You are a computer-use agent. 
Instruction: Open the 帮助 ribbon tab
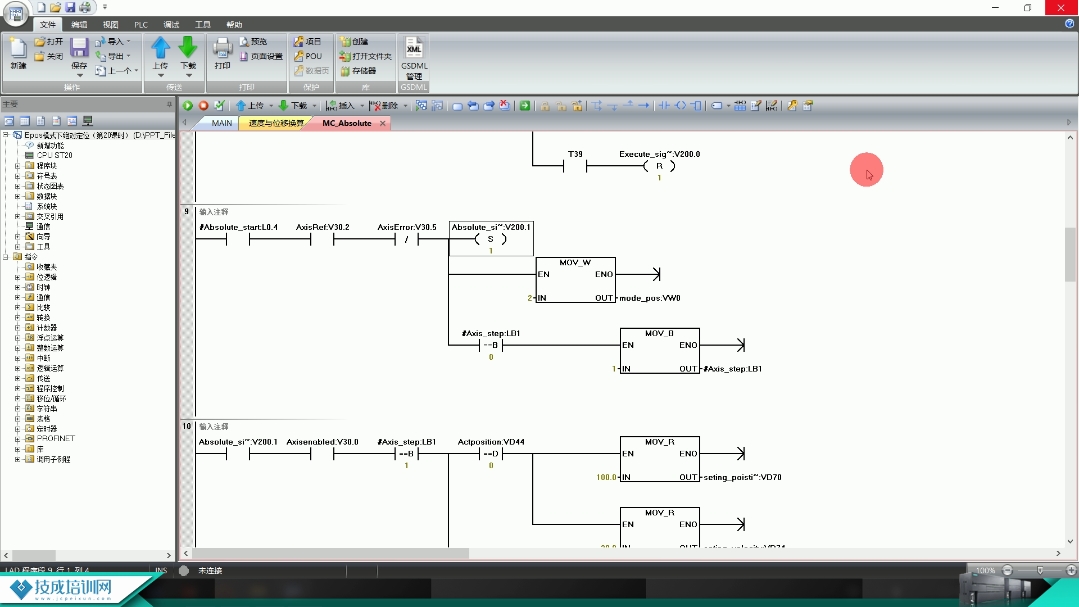pyautogui.click(x=234, y=24)
